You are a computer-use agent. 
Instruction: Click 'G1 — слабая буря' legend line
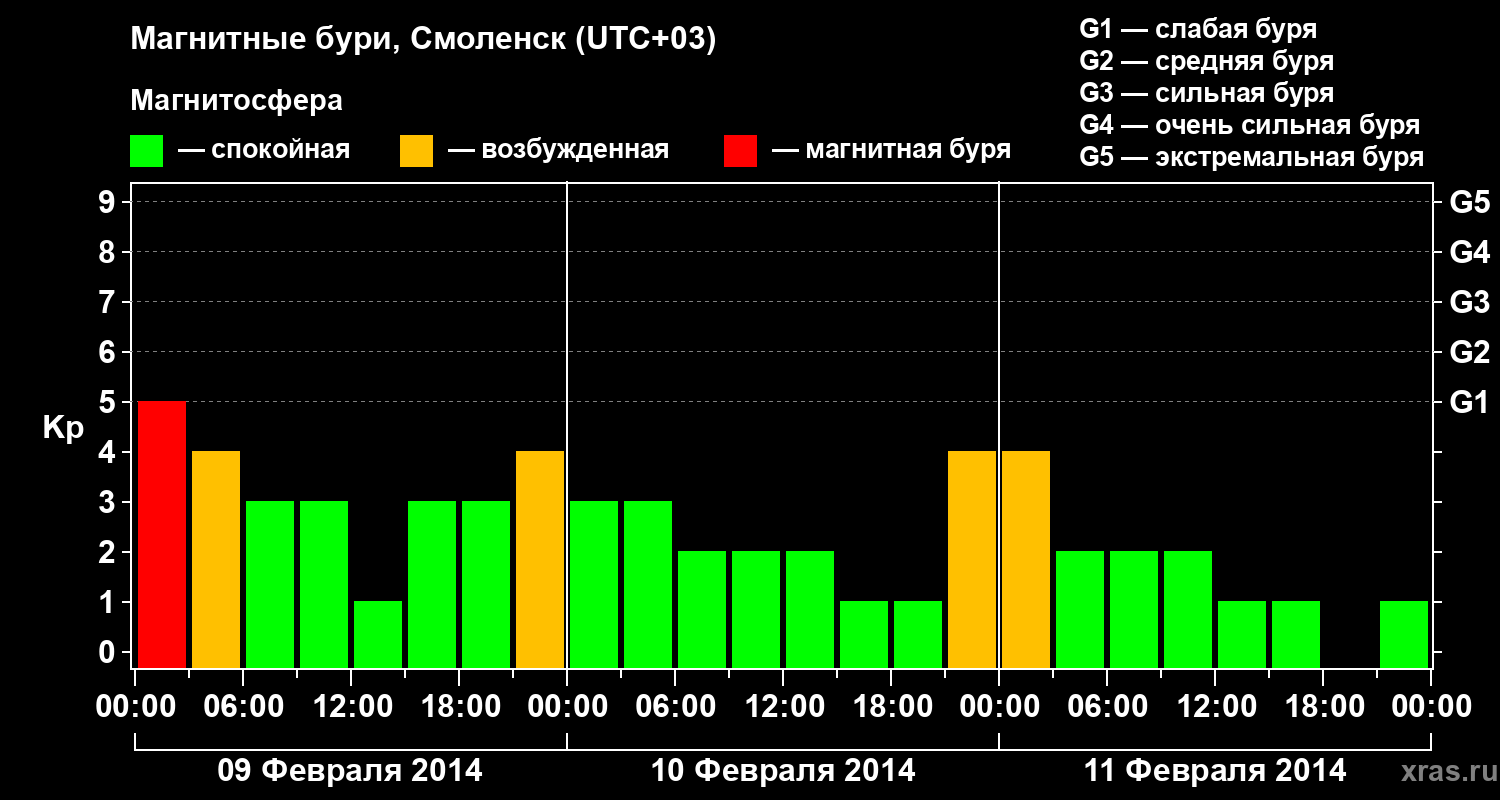[1198, 29]
